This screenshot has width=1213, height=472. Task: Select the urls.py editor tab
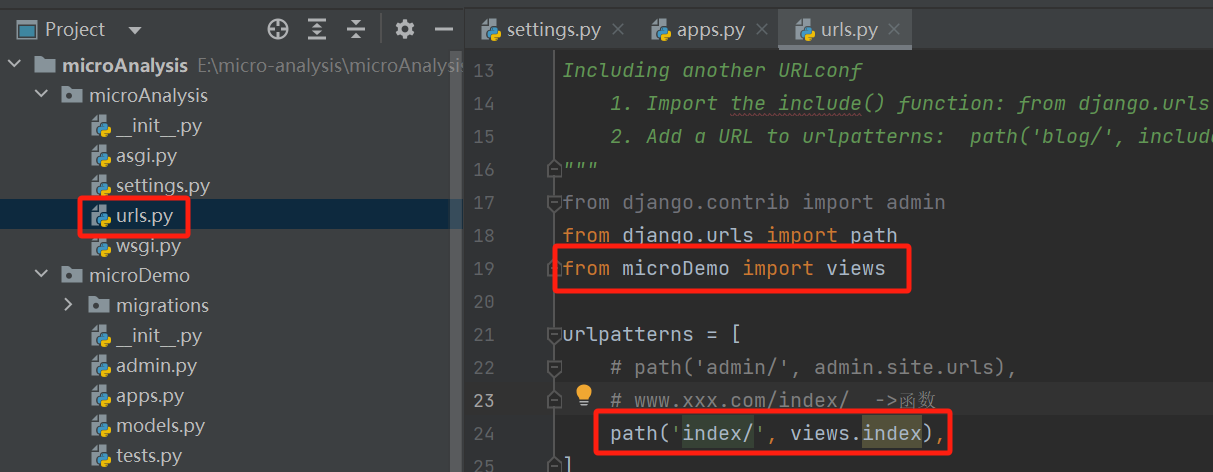pos(848,29)
